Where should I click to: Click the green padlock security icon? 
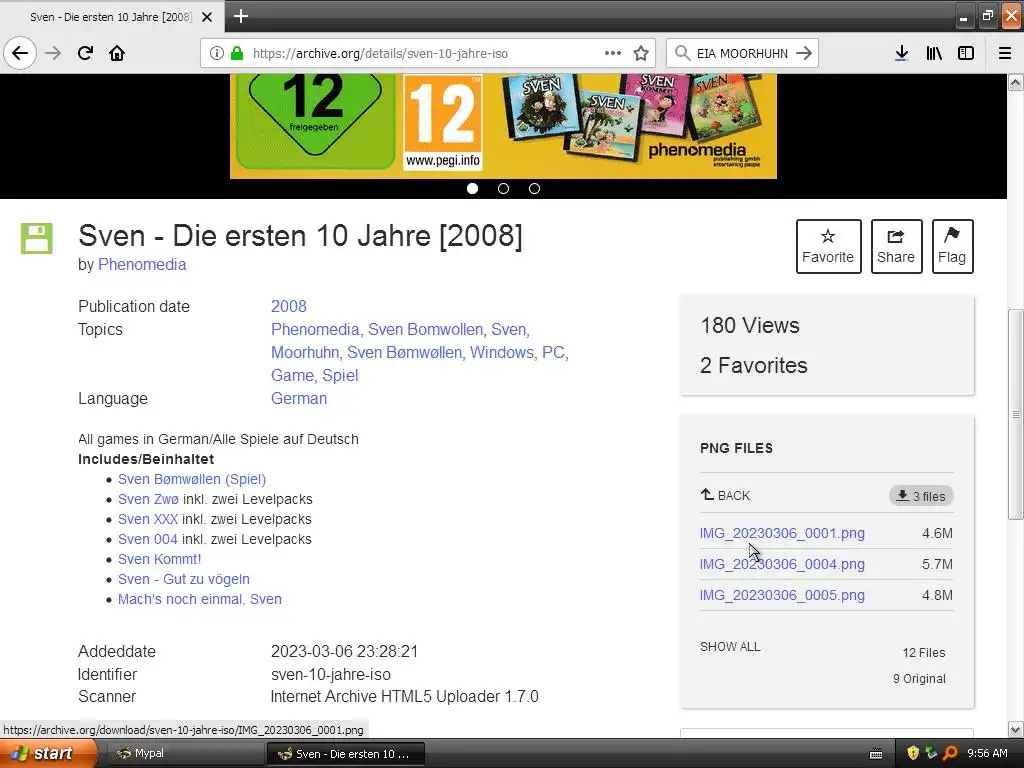237,53
